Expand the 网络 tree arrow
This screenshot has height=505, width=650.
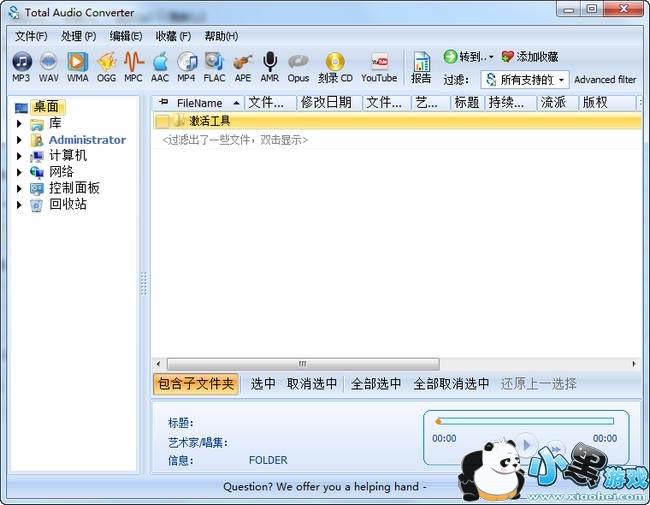pos(19,172)
